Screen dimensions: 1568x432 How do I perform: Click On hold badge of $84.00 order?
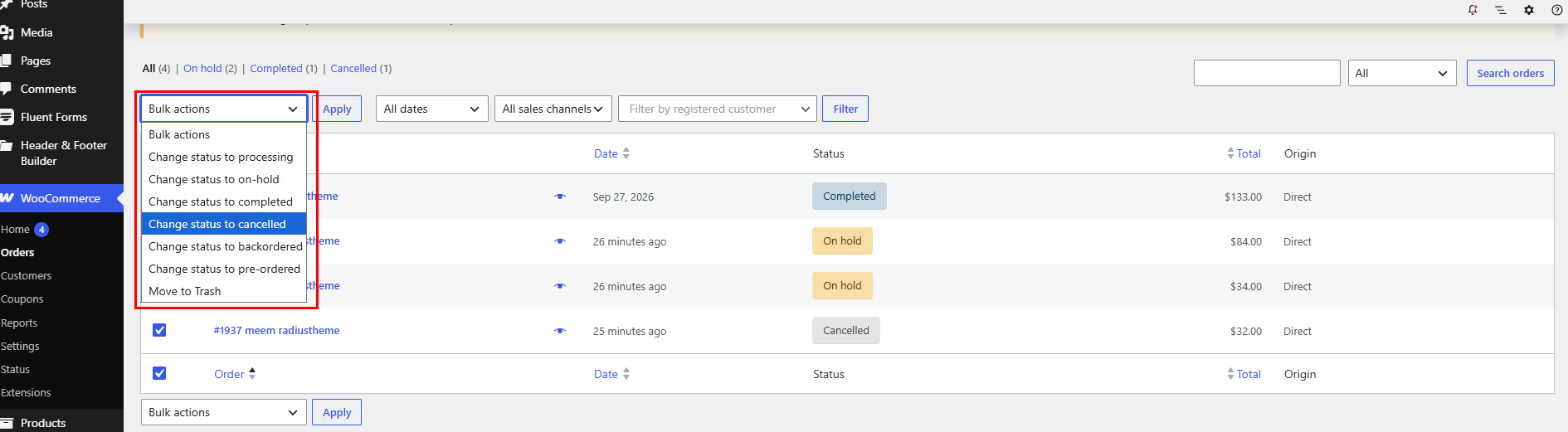pos(842,240)
